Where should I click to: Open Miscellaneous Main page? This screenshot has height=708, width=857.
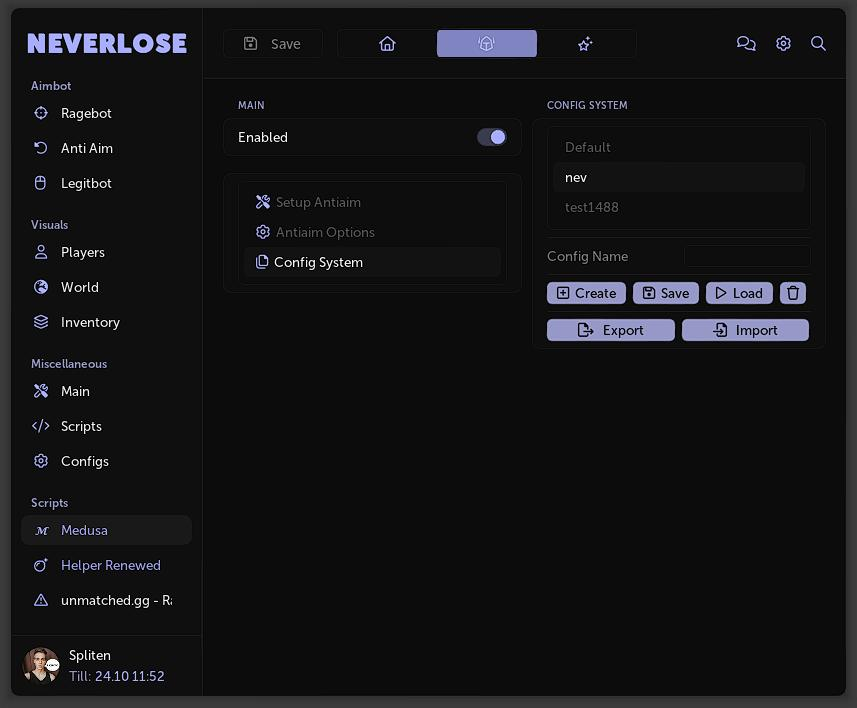pyautogui.click(x=107, y=391)
